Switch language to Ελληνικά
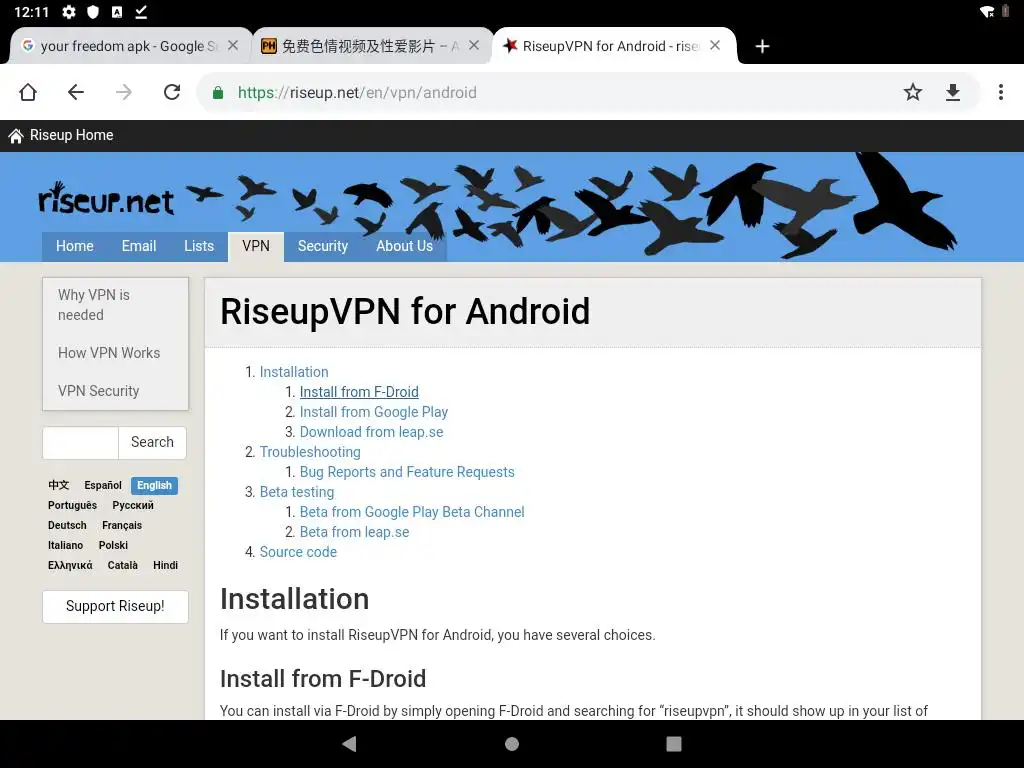 [70, 566]
